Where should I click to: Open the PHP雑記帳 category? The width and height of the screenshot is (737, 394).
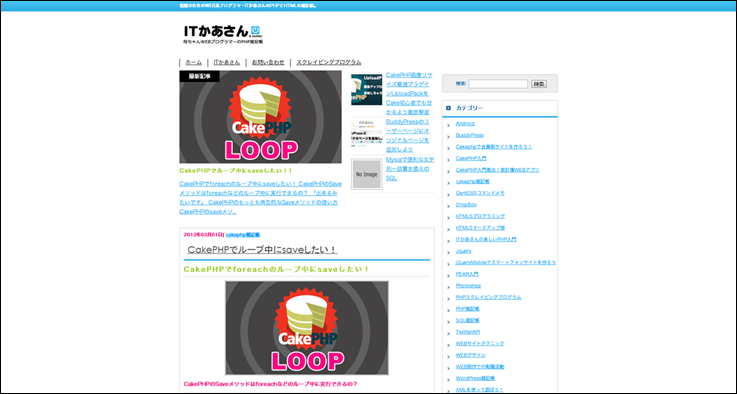pos(468,309)
